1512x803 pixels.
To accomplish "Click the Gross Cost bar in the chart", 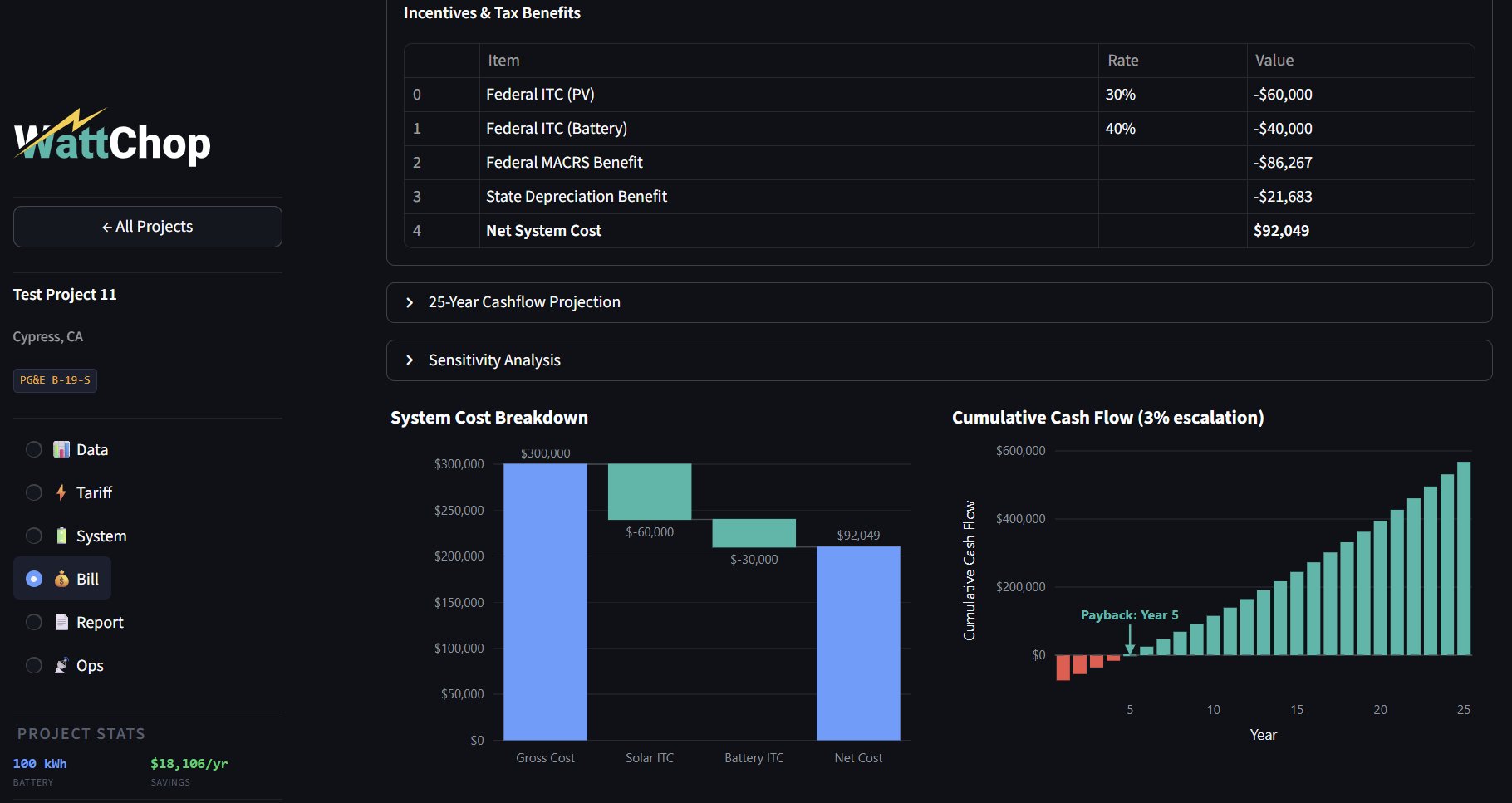I will [545, 602].
